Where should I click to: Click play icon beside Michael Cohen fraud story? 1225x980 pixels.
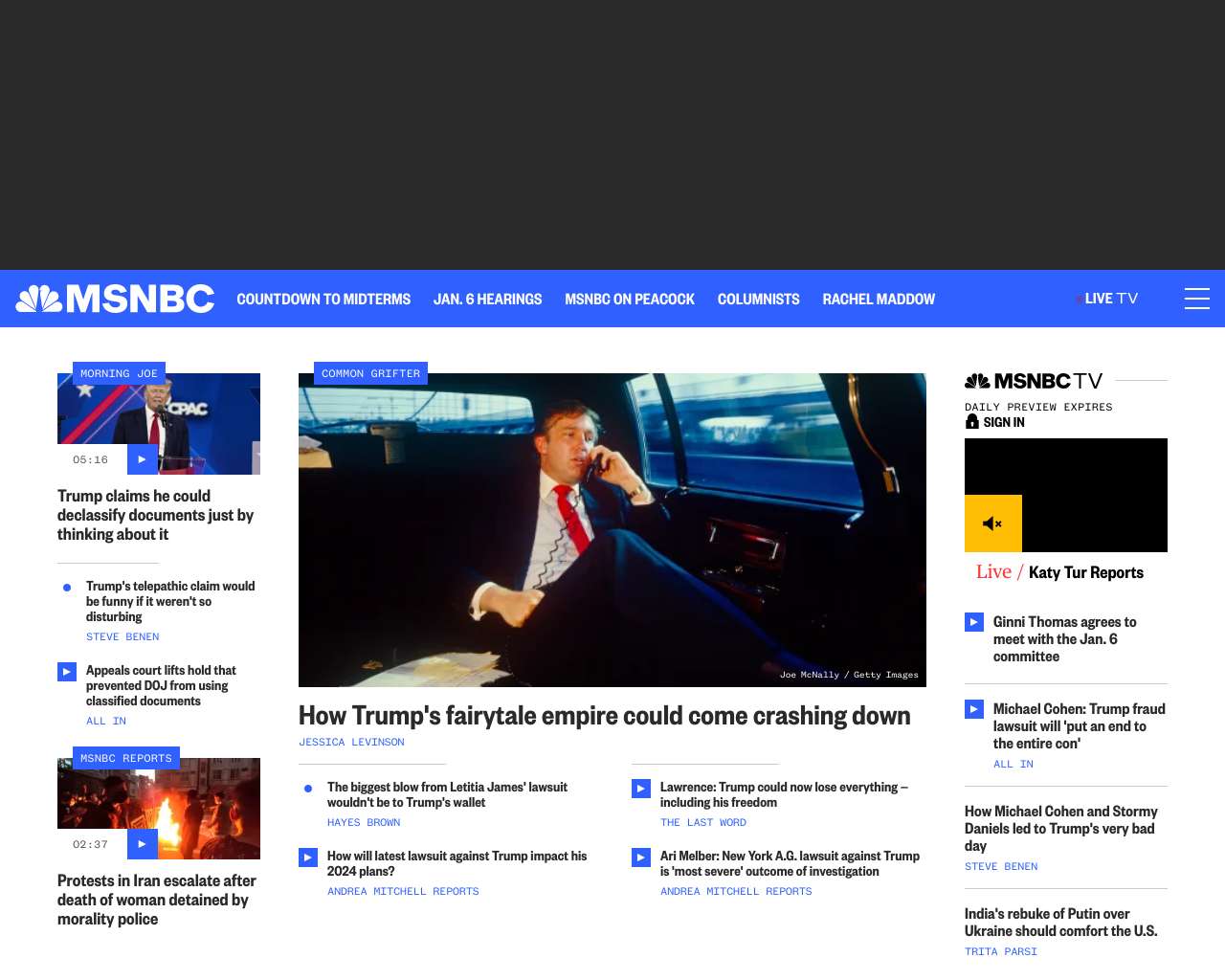click(974, 709)
